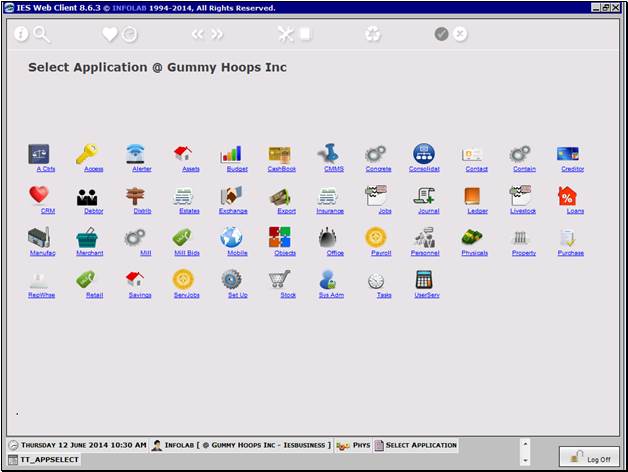Click the ServJobs link
628x472 pixels.
(x=187, y=295)
